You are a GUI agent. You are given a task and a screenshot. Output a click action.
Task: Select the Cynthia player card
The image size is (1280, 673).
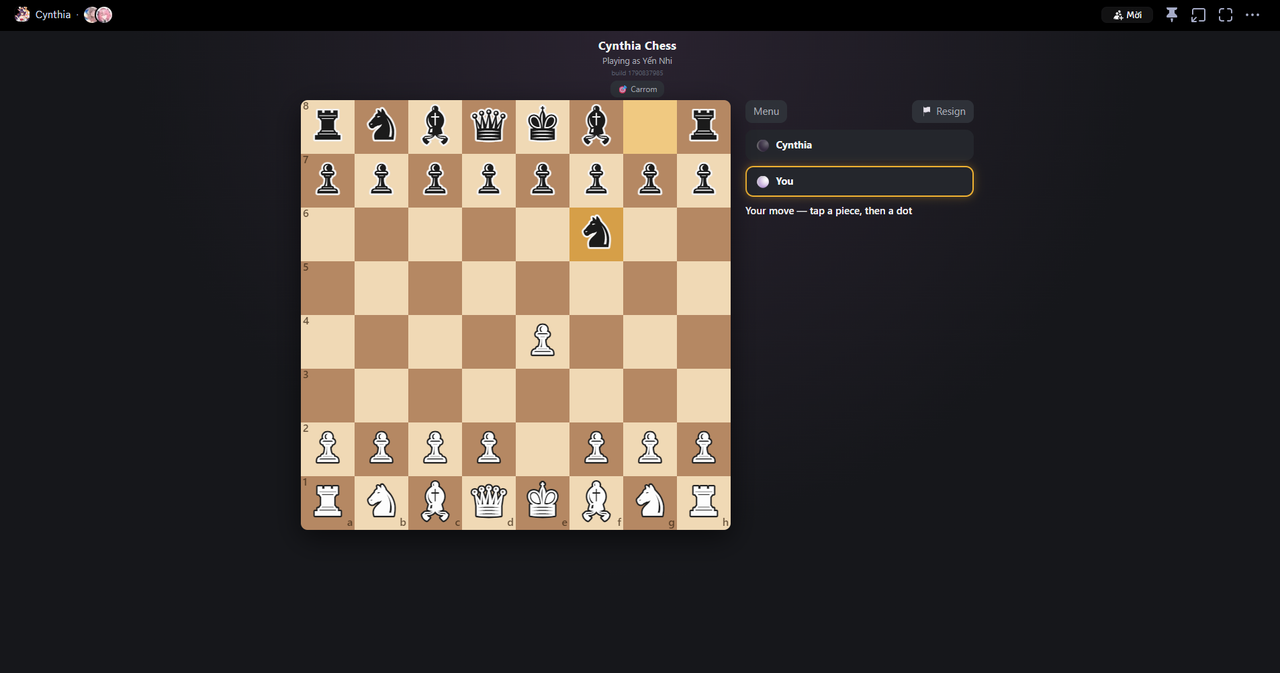click(x=859, y=145)
